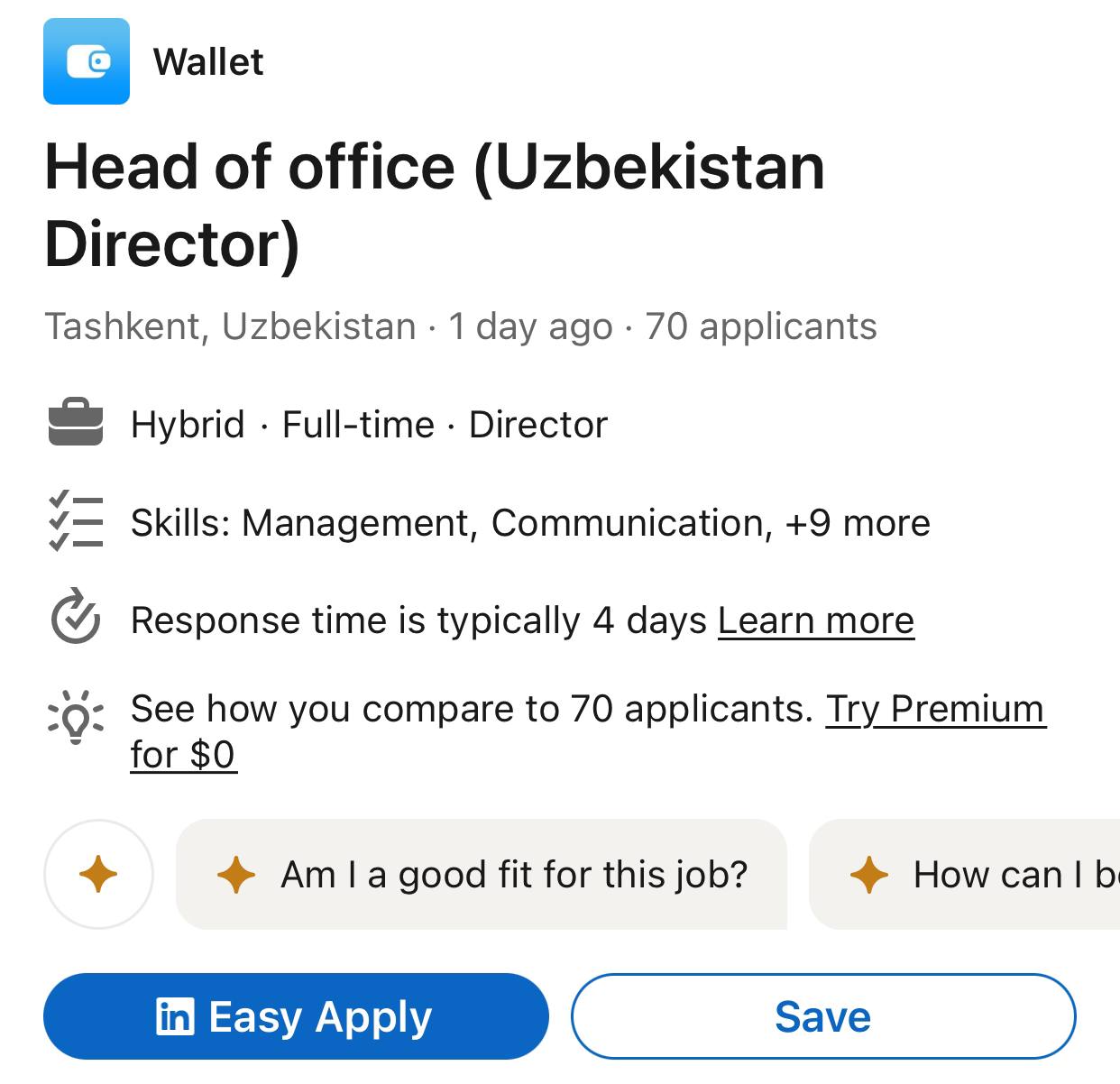
Task: Save this job posting
Action: pos(822,1015)
